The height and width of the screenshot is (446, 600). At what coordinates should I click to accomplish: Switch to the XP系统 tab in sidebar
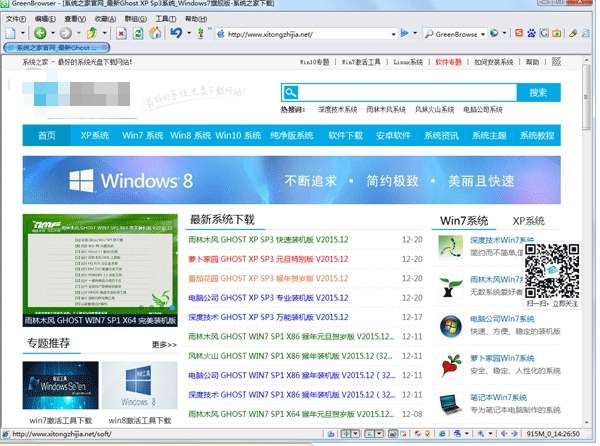(528, 221)
